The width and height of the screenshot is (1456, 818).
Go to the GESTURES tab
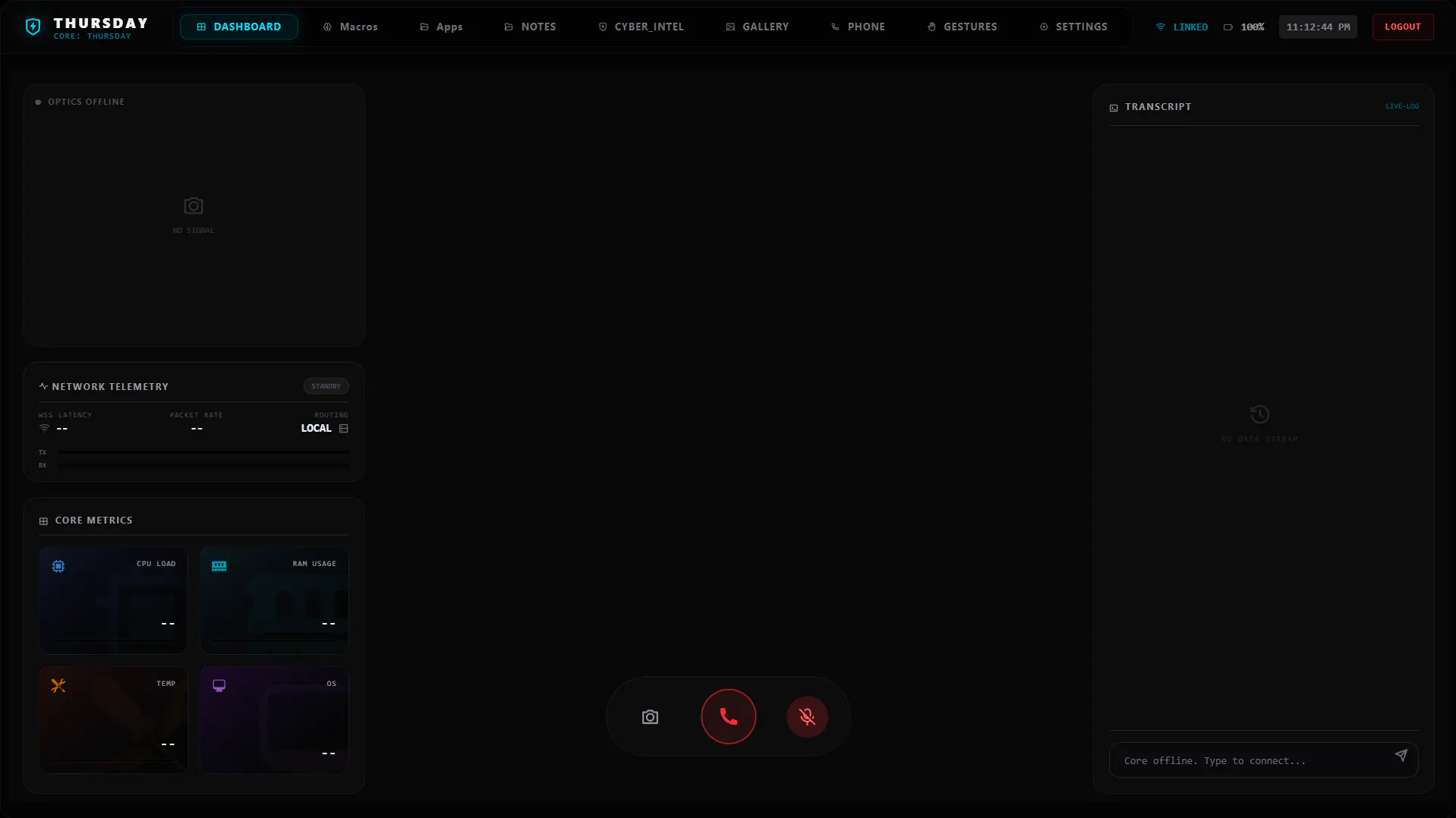pyautogui.click(x=962, y=27)
